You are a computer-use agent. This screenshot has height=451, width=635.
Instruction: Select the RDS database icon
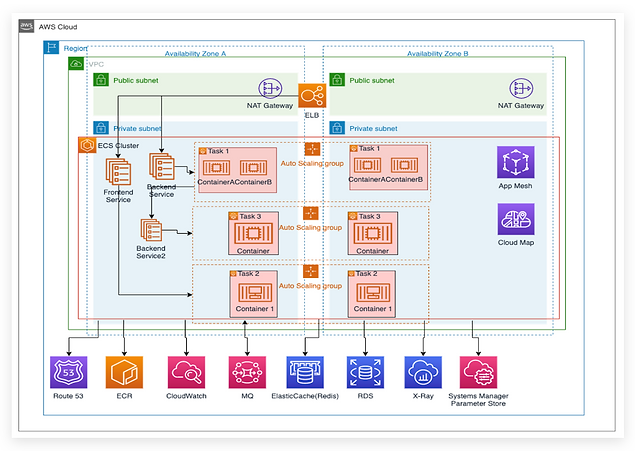pyautogui.click(x=365, y=372)
